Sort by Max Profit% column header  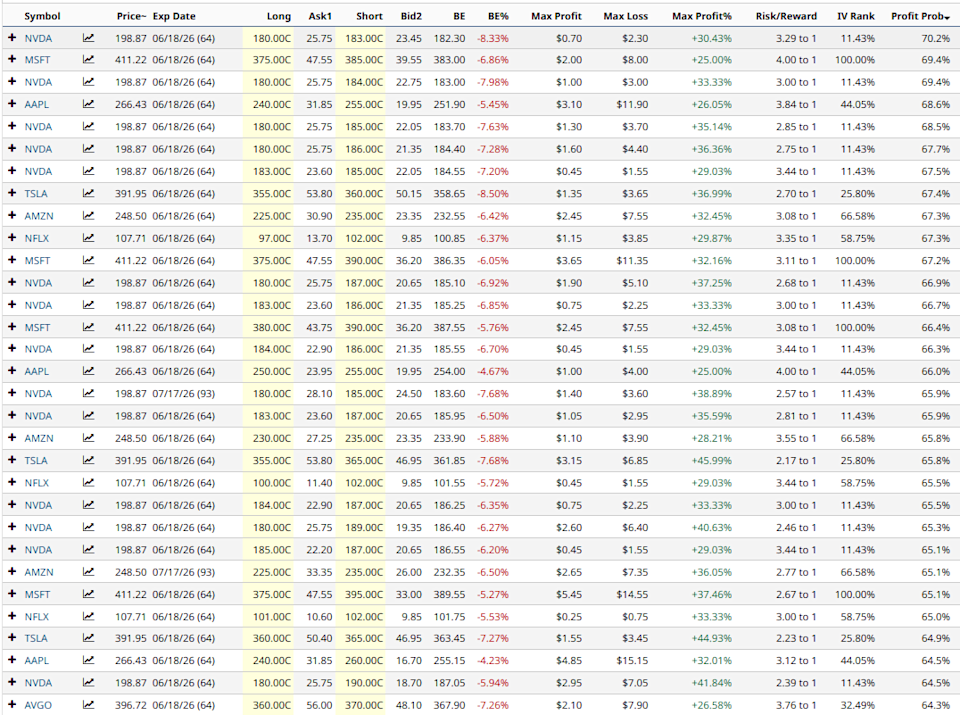[701, 16]
